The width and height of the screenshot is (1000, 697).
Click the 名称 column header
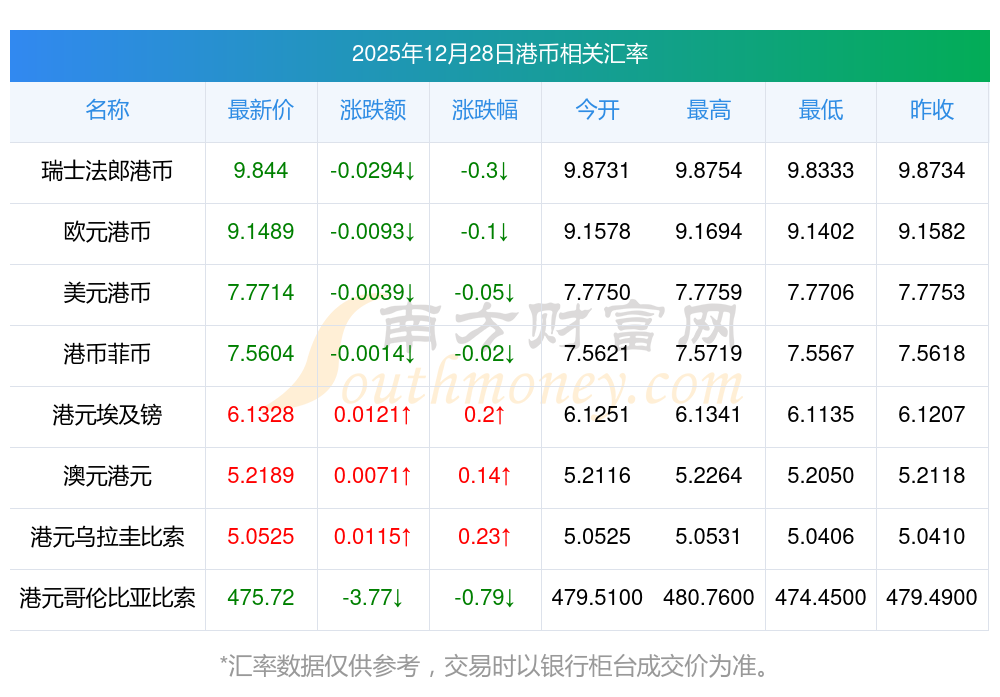(107, 111)
